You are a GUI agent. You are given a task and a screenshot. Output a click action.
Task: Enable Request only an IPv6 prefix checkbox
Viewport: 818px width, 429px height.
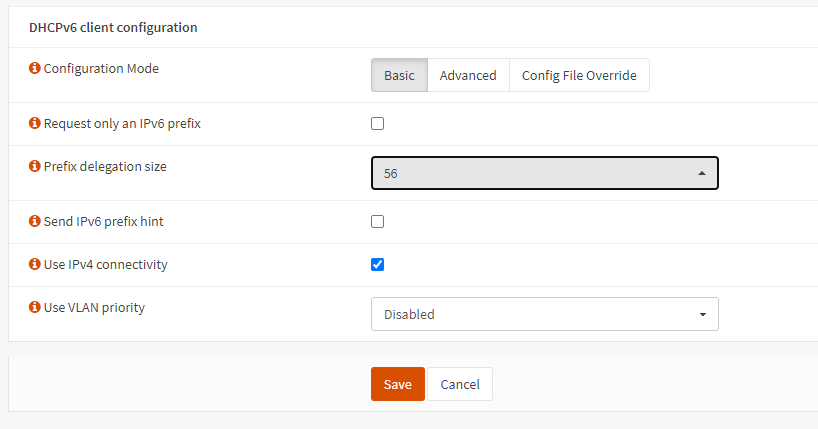(378, 124)
